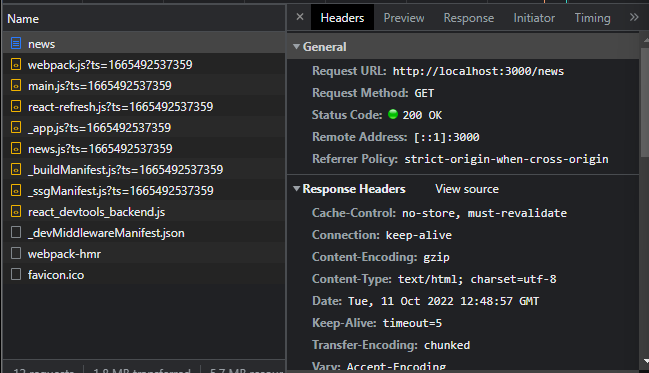Open the Timing tab
The width and height of the screenshot is (649, 373).
coord(592,18)
